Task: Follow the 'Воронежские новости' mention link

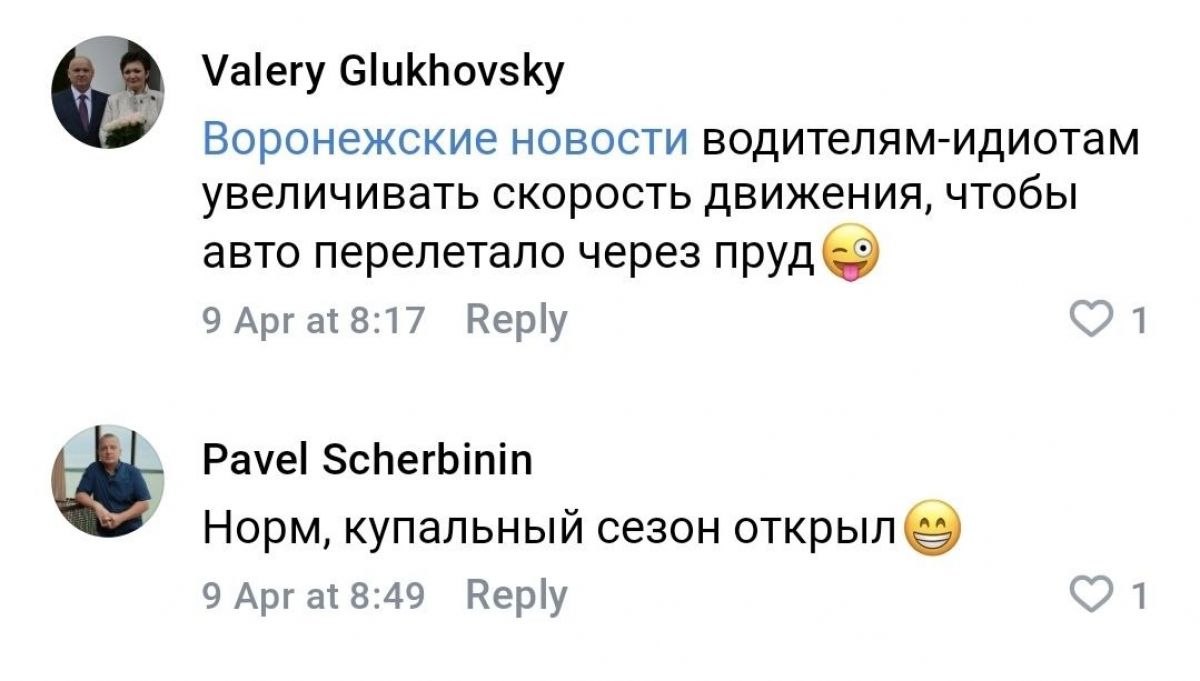Action: pyautogui.click(x=446, y=142)
